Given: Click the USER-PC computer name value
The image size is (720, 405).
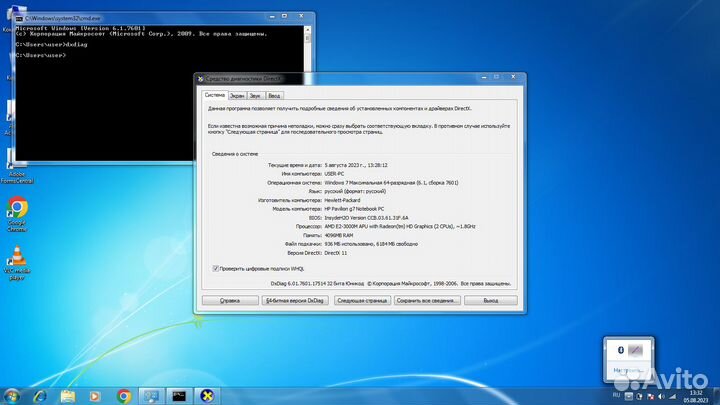Looking at the screenshot, I should coord(334,174).
